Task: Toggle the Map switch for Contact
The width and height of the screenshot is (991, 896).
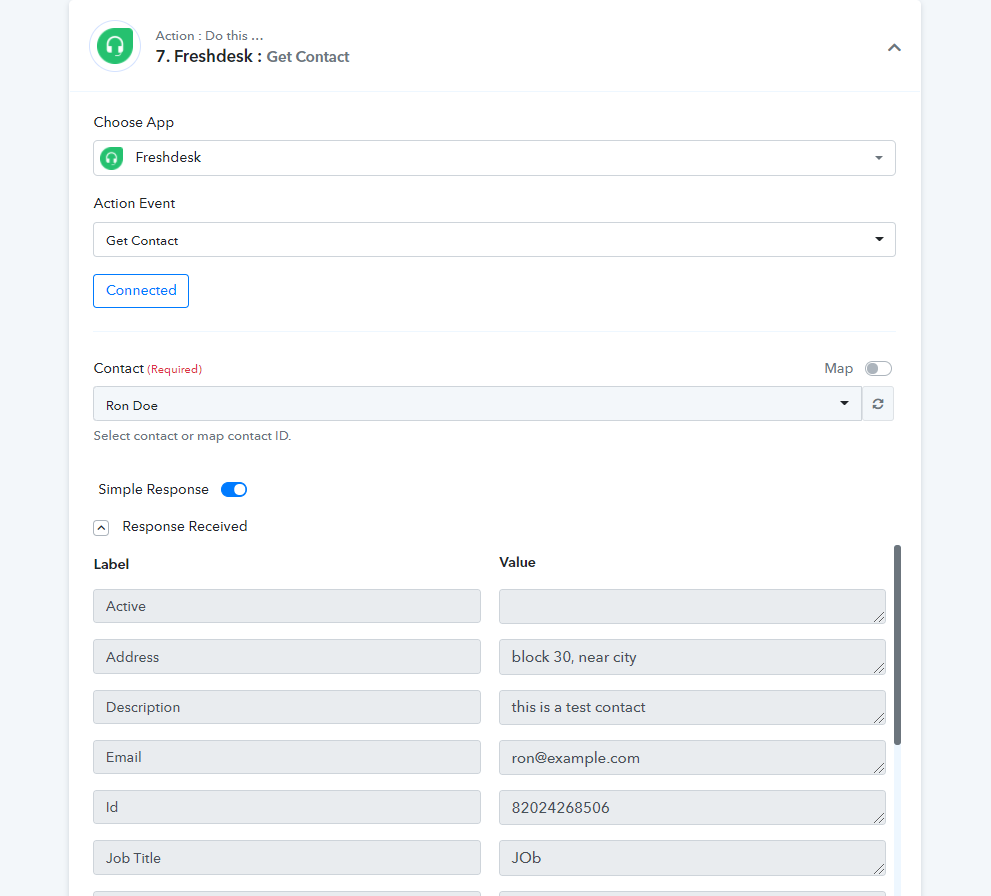Action: click(878, 368)
